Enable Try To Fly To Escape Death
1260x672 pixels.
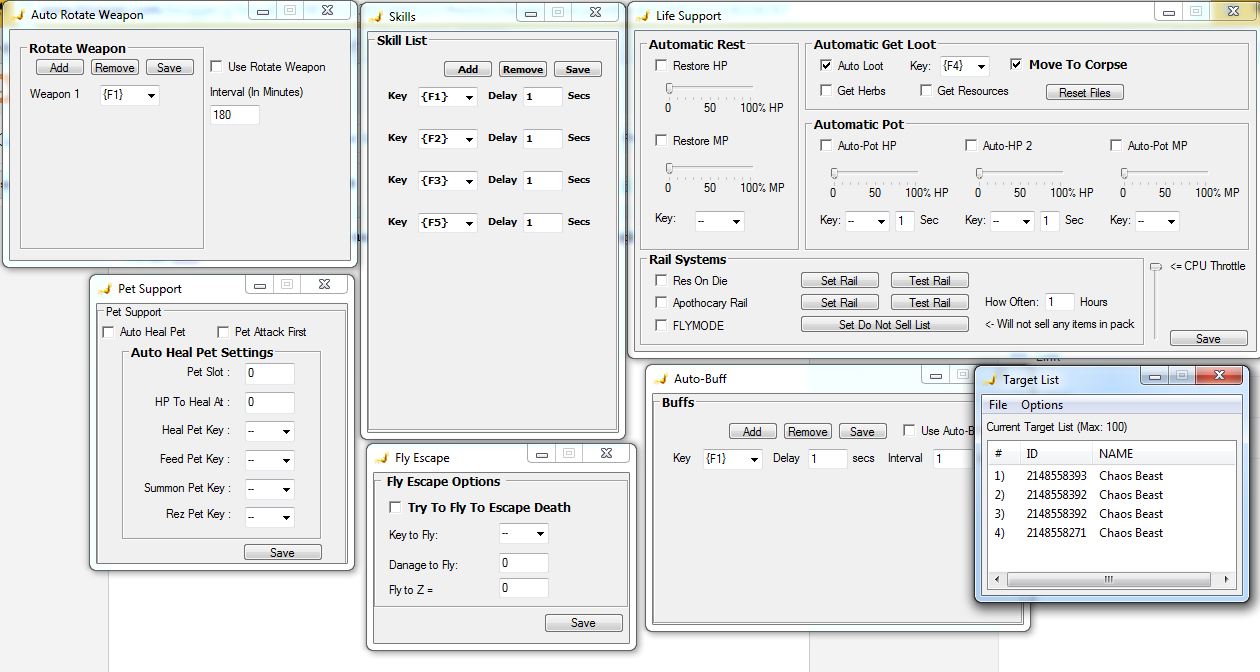click(x=396, y=507)
